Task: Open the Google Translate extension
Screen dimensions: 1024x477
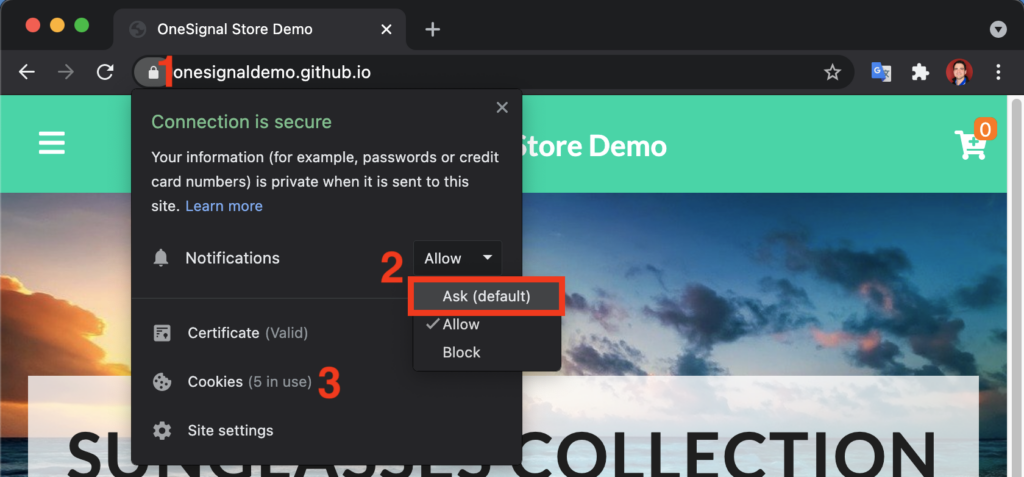Action: pyautogui.click(x=881, y=72)
